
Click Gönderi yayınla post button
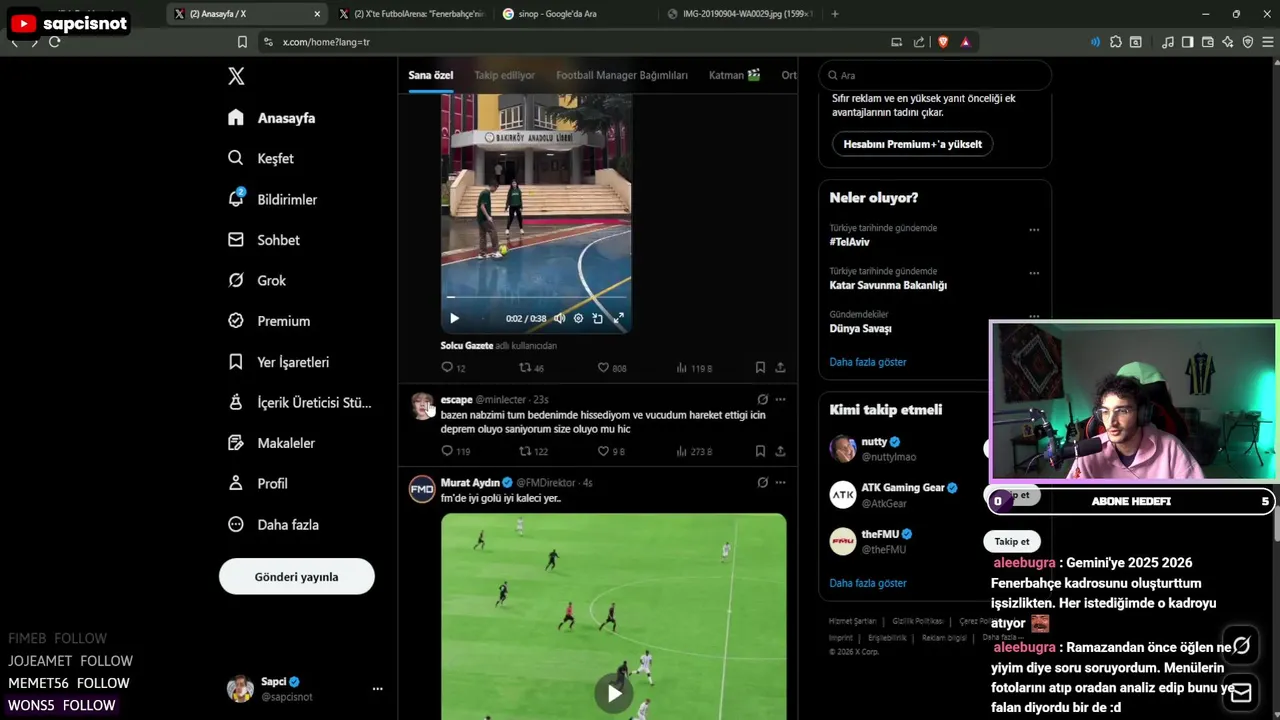[297, 577]
